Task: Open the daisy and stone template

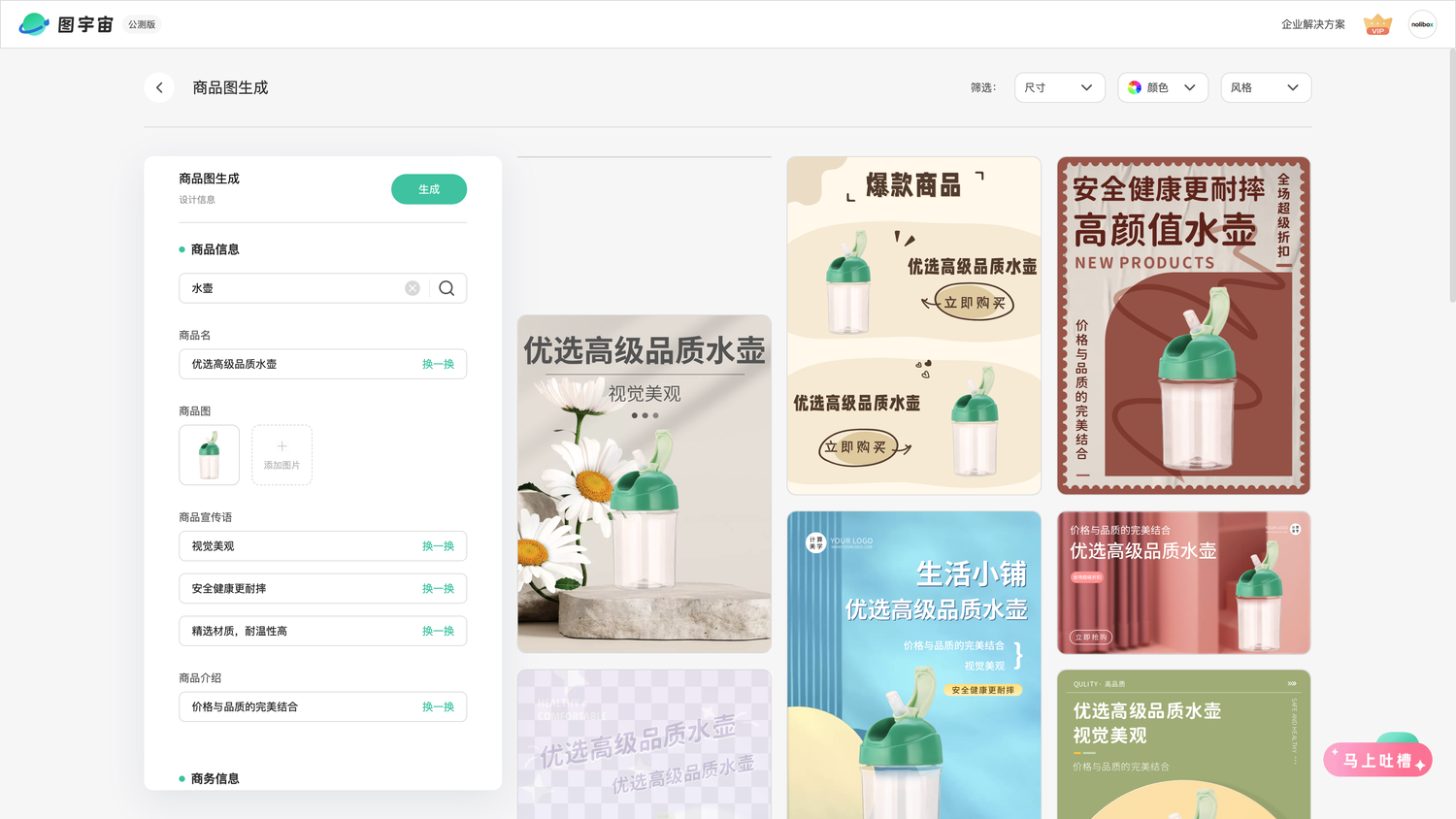Action: 645,483
